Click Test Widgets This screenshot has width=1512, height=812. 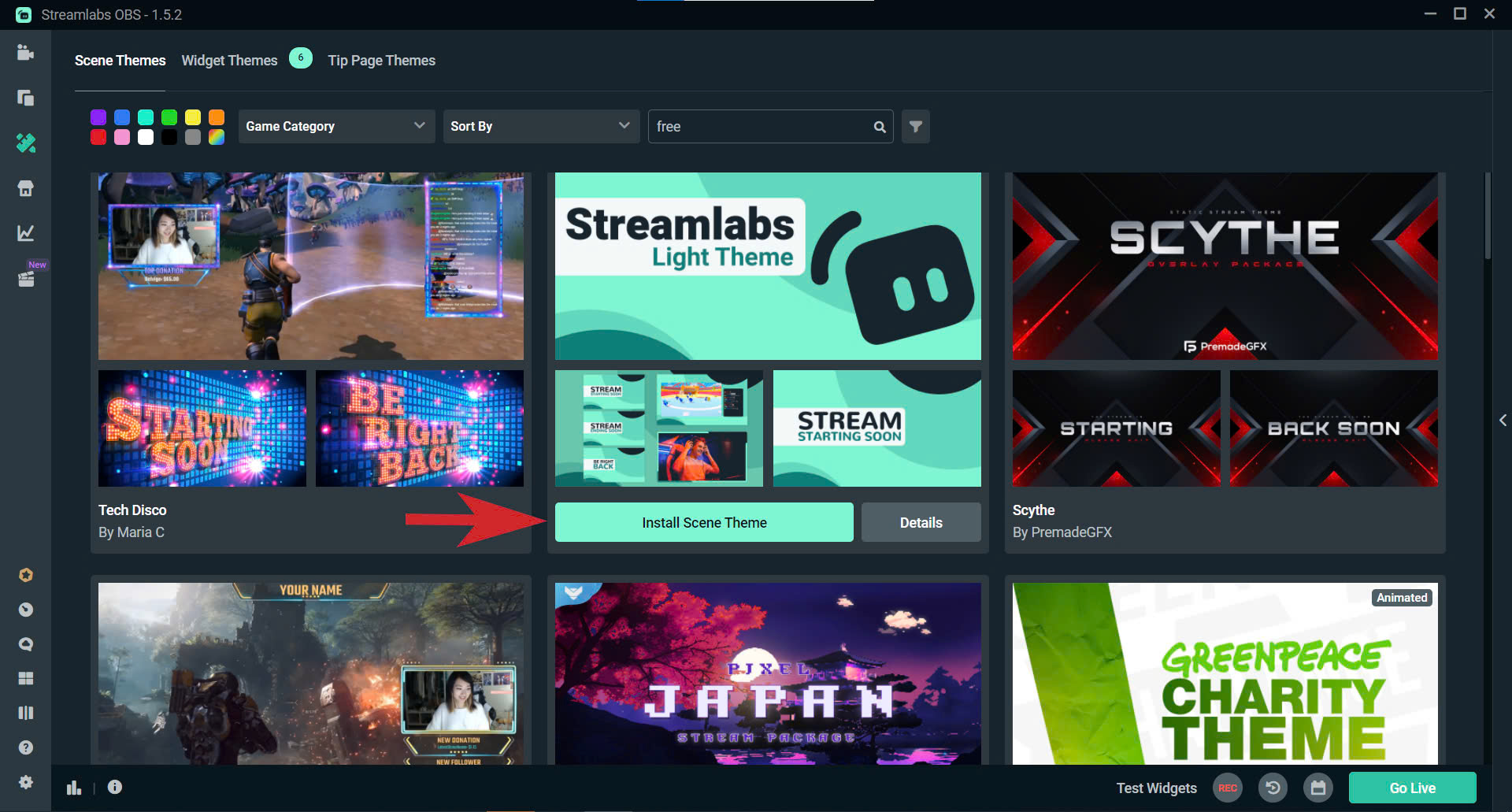click(x=1156, y=788)
